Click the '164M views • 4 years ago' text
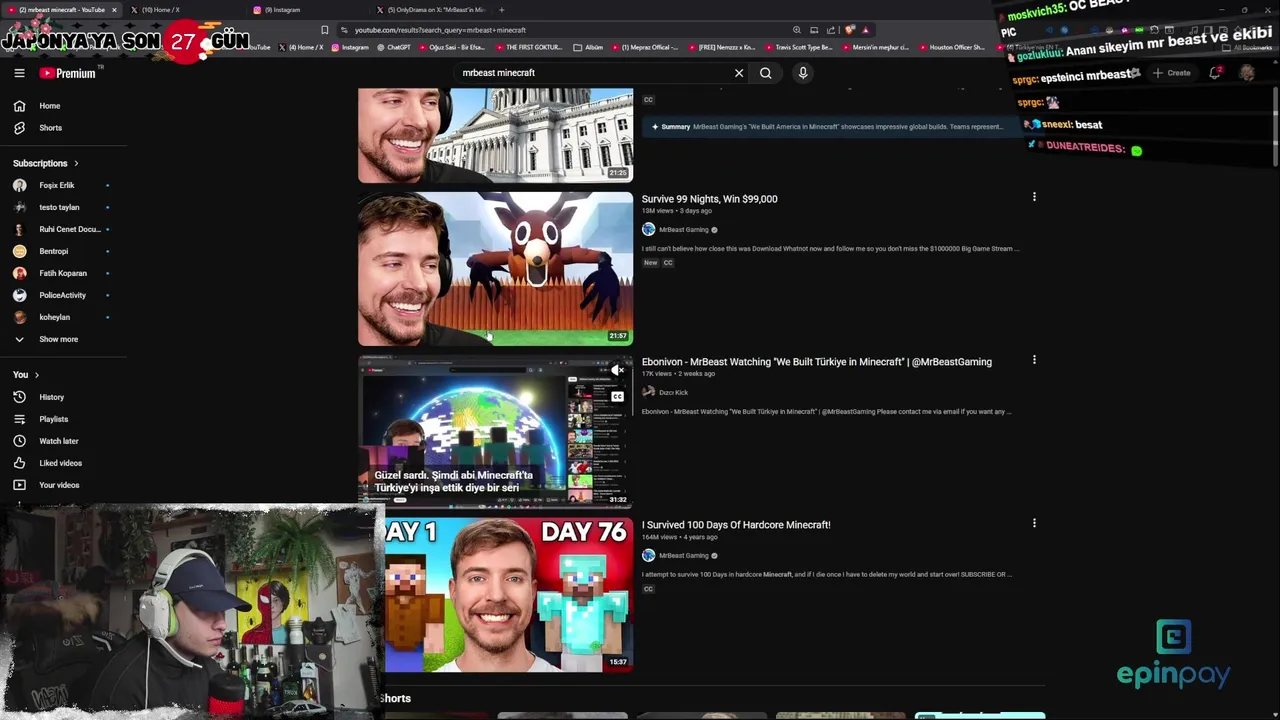 tap(681, 537)
